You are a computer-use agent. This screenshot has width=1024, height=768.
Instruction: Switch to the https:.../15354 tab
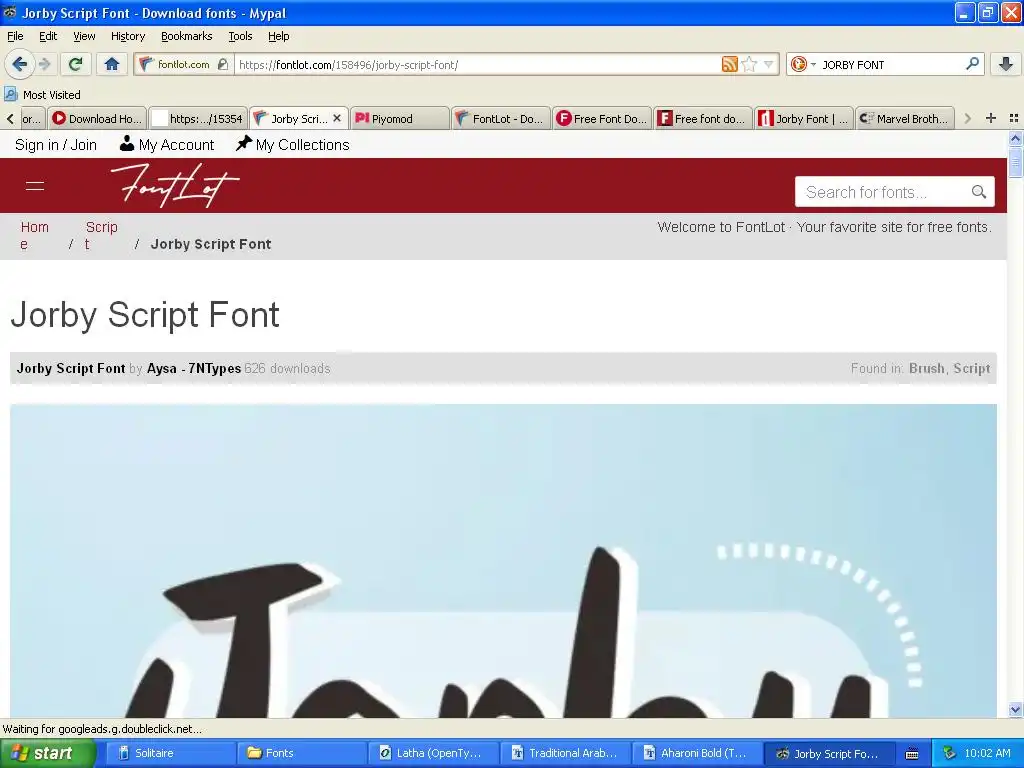tap(199, 119)
